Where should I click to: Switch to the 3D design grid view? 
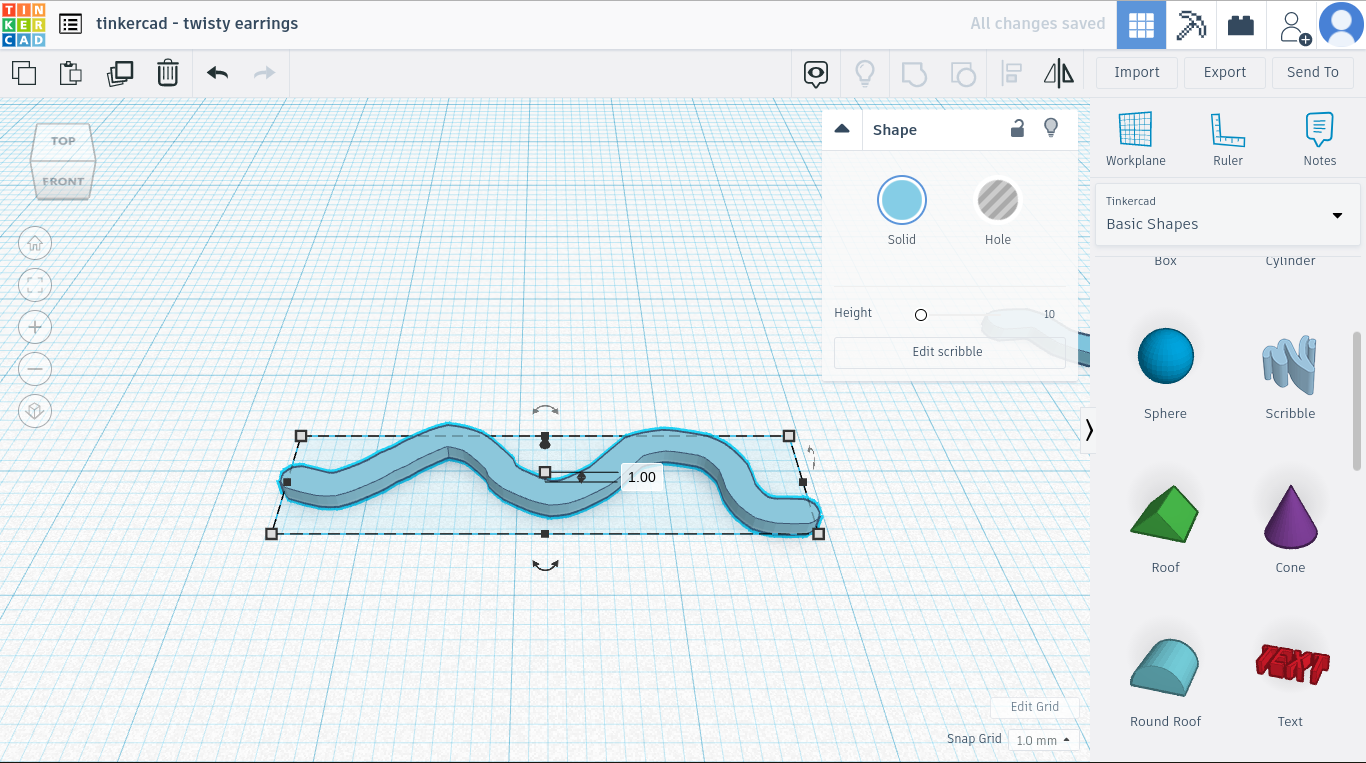coord(1141,25)
